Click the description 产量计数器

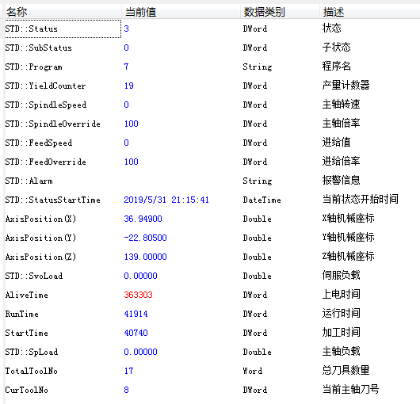click(x=346, y=85)
